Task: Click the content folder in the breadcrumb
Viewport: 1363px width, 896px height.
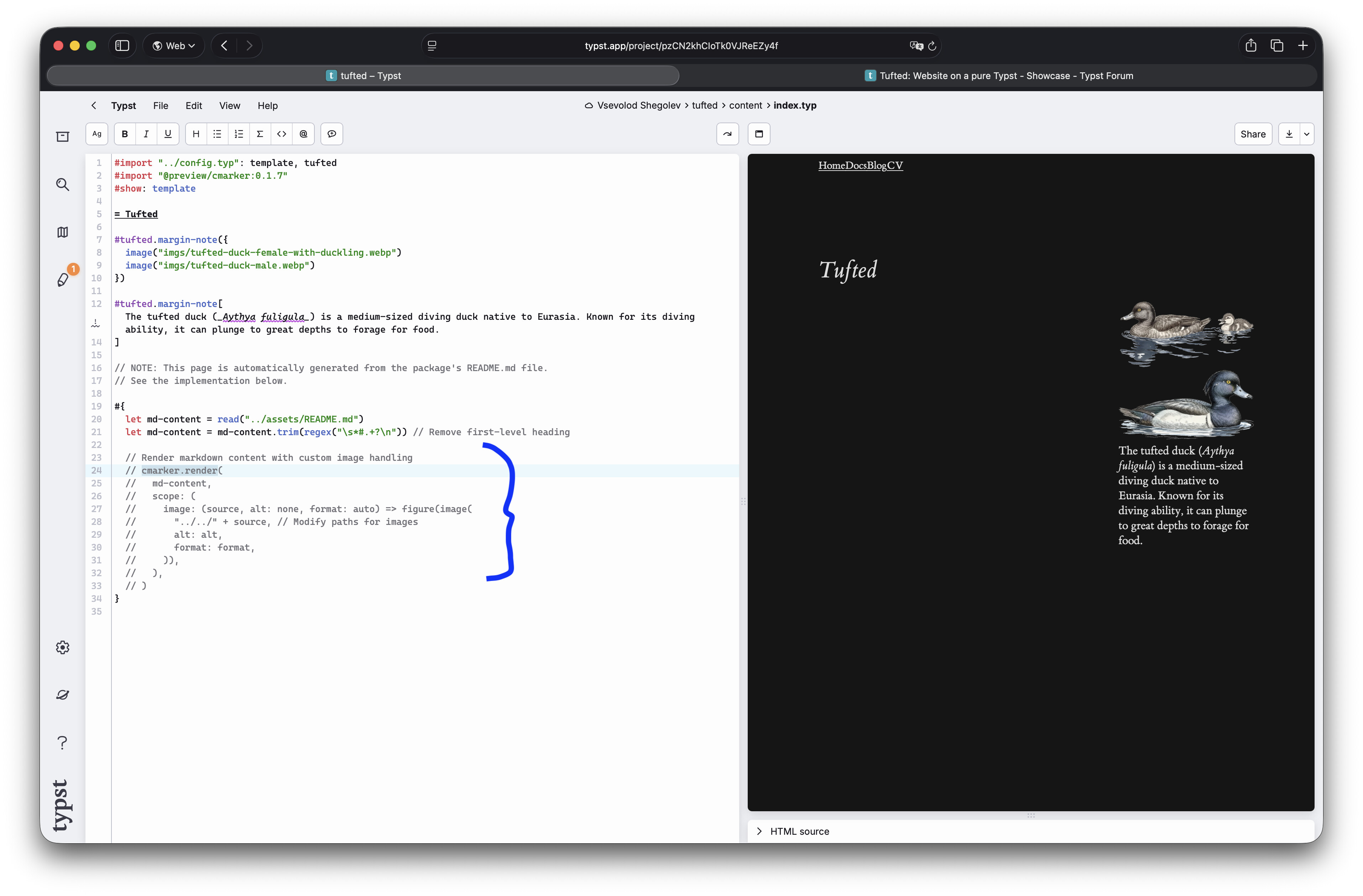Action: (745, 105)
